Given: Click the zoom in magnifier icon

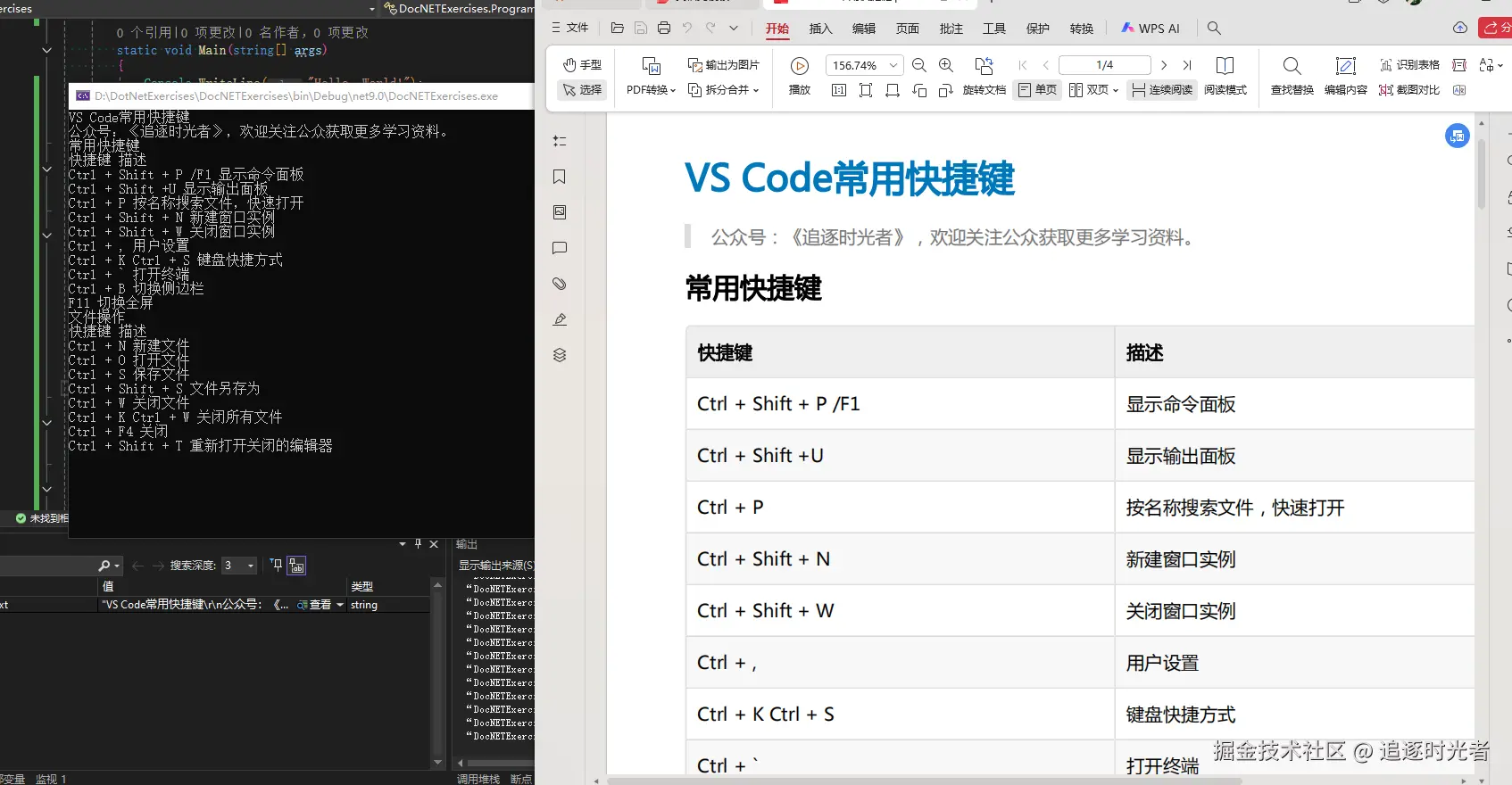Looking at the screenshot, I should point(946,65).
